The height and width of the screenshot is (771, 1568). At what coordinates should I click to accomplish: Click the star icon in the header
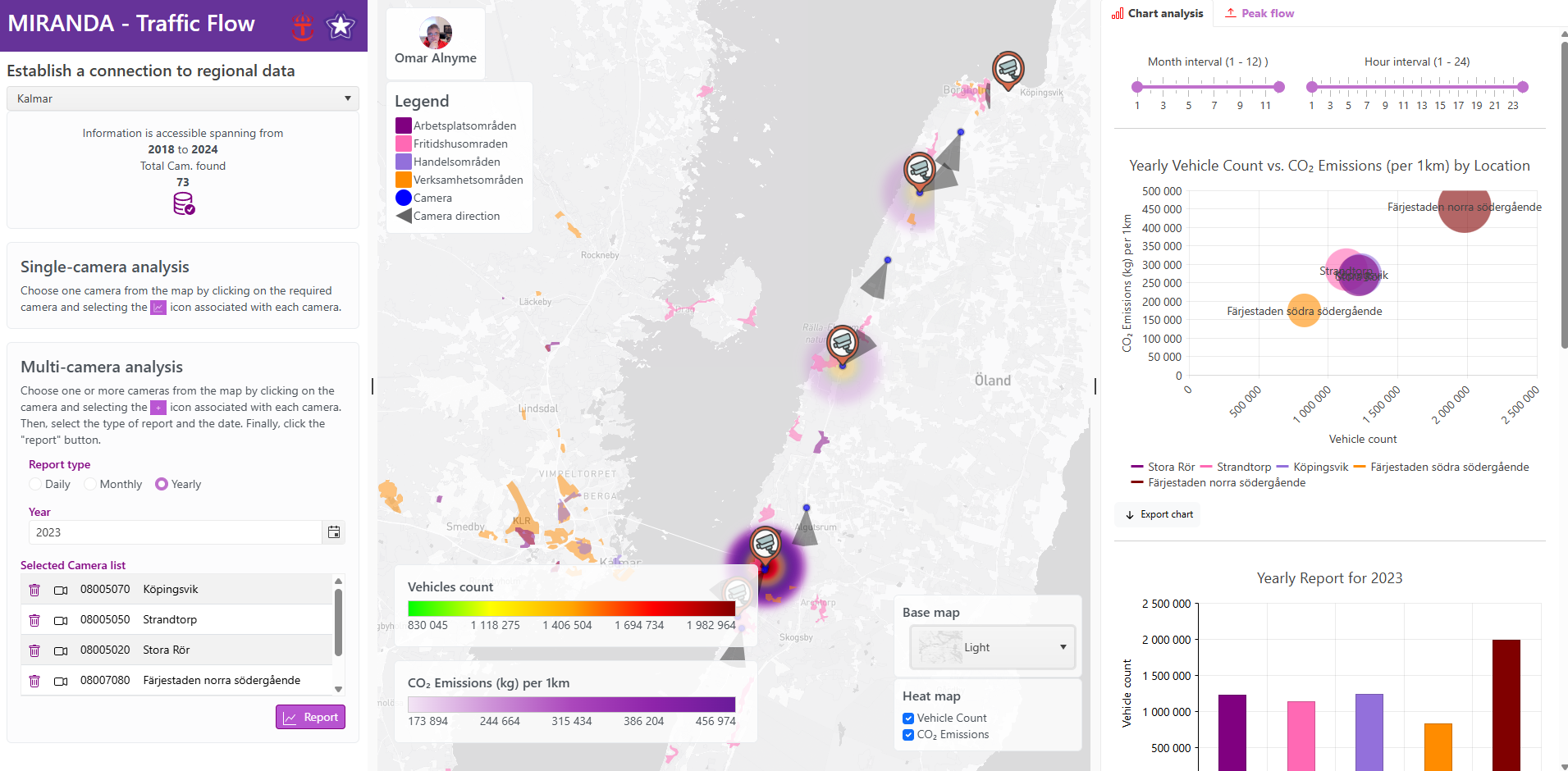tap(341, 26)
